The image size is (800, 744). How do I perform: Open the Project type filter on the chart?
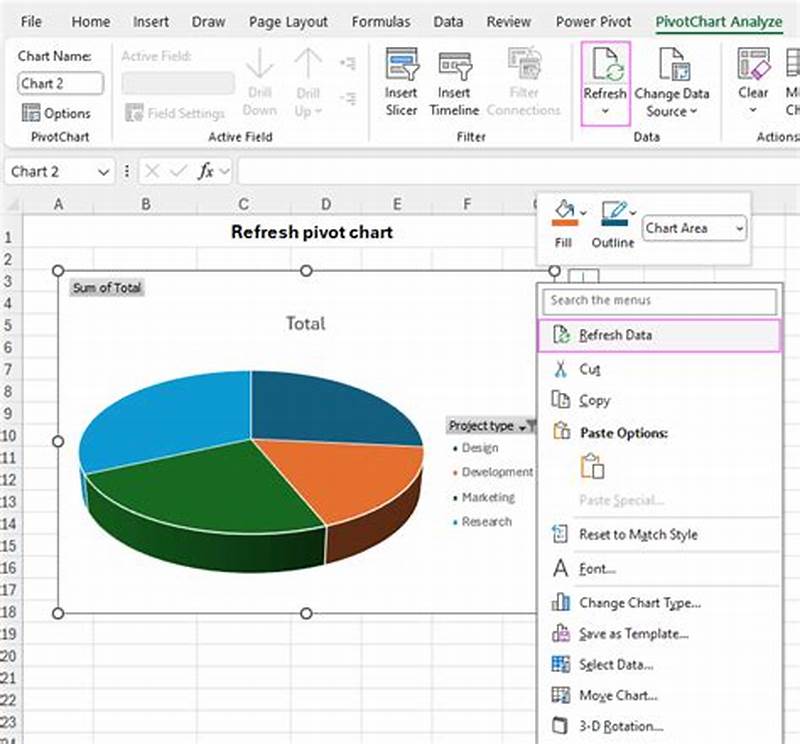pyautogui.click(x=528, y=425)
